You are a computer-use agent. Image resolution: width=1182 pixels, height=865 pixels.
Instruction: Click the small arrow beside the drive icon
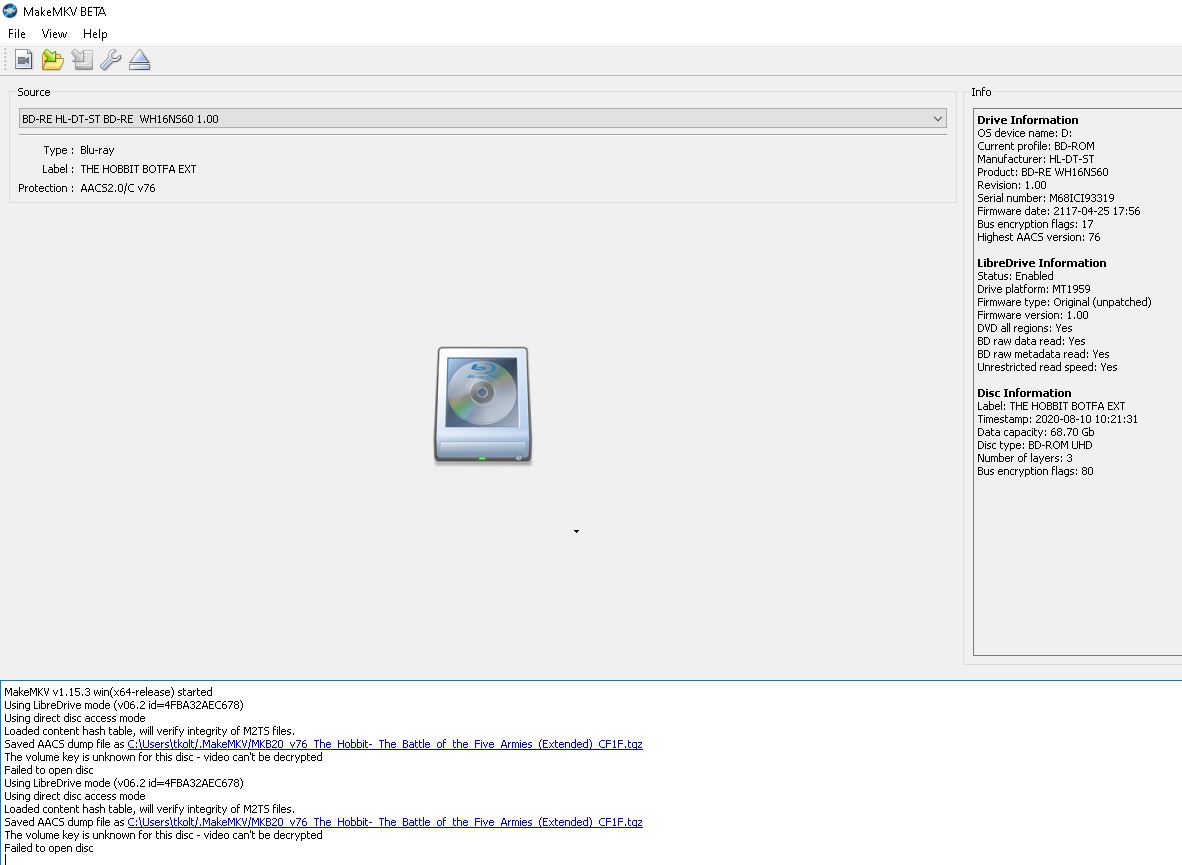tap(577, 532)
